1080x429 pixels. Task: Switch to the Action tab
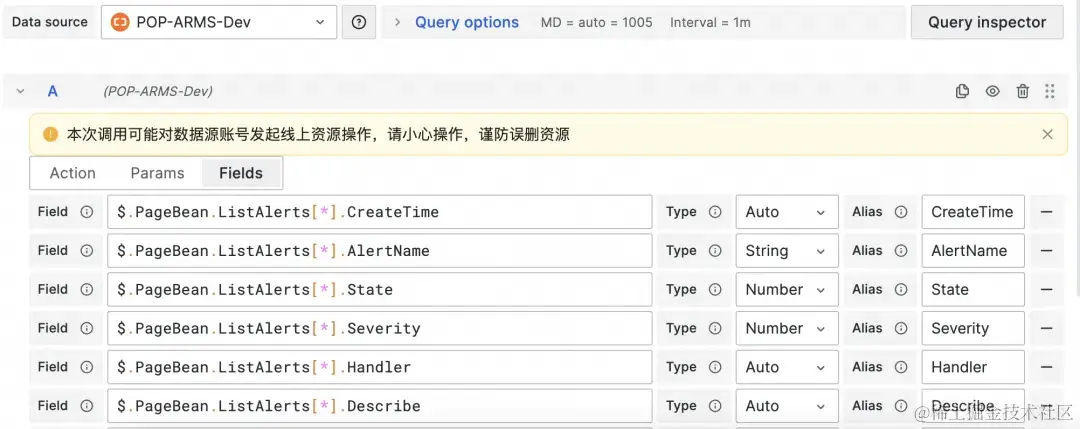(x=73, y=173)
